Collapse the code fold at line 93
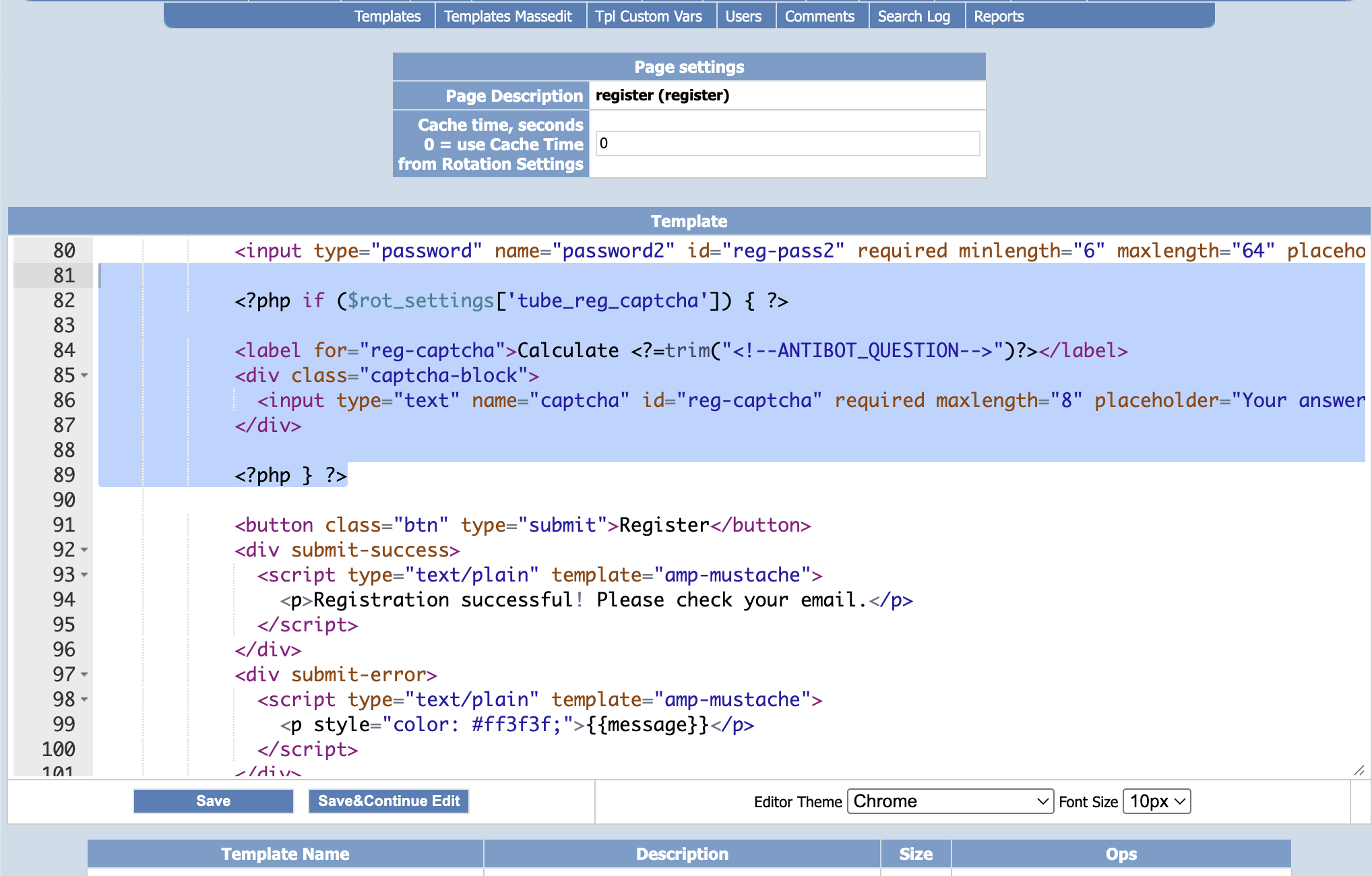This screenshot has height=876, width=1372. (84, 575)
